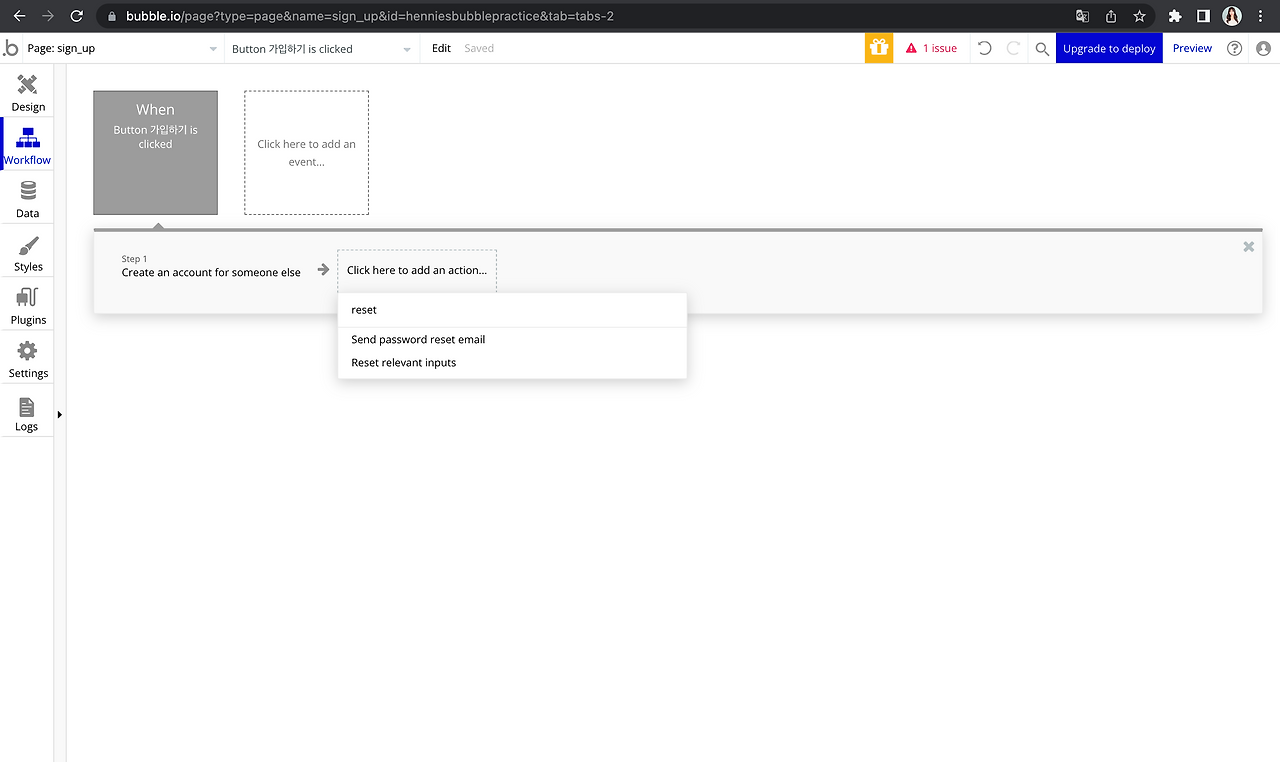Click the Preview link
This screenshot has width=1280, height=762.
click(1192, 48)
